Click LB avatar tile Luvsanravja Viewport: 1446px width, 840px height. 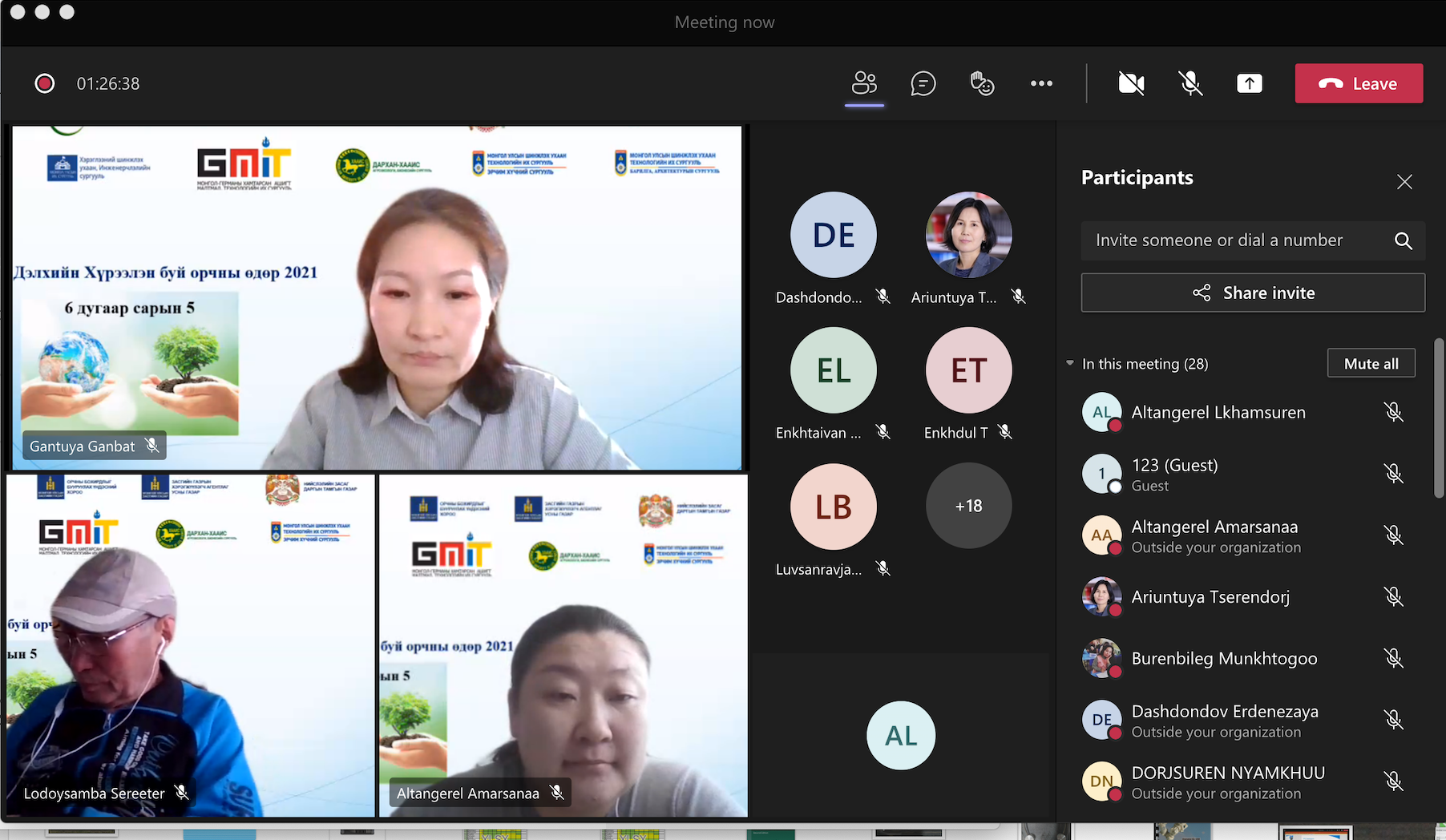[x=834, y=507]
